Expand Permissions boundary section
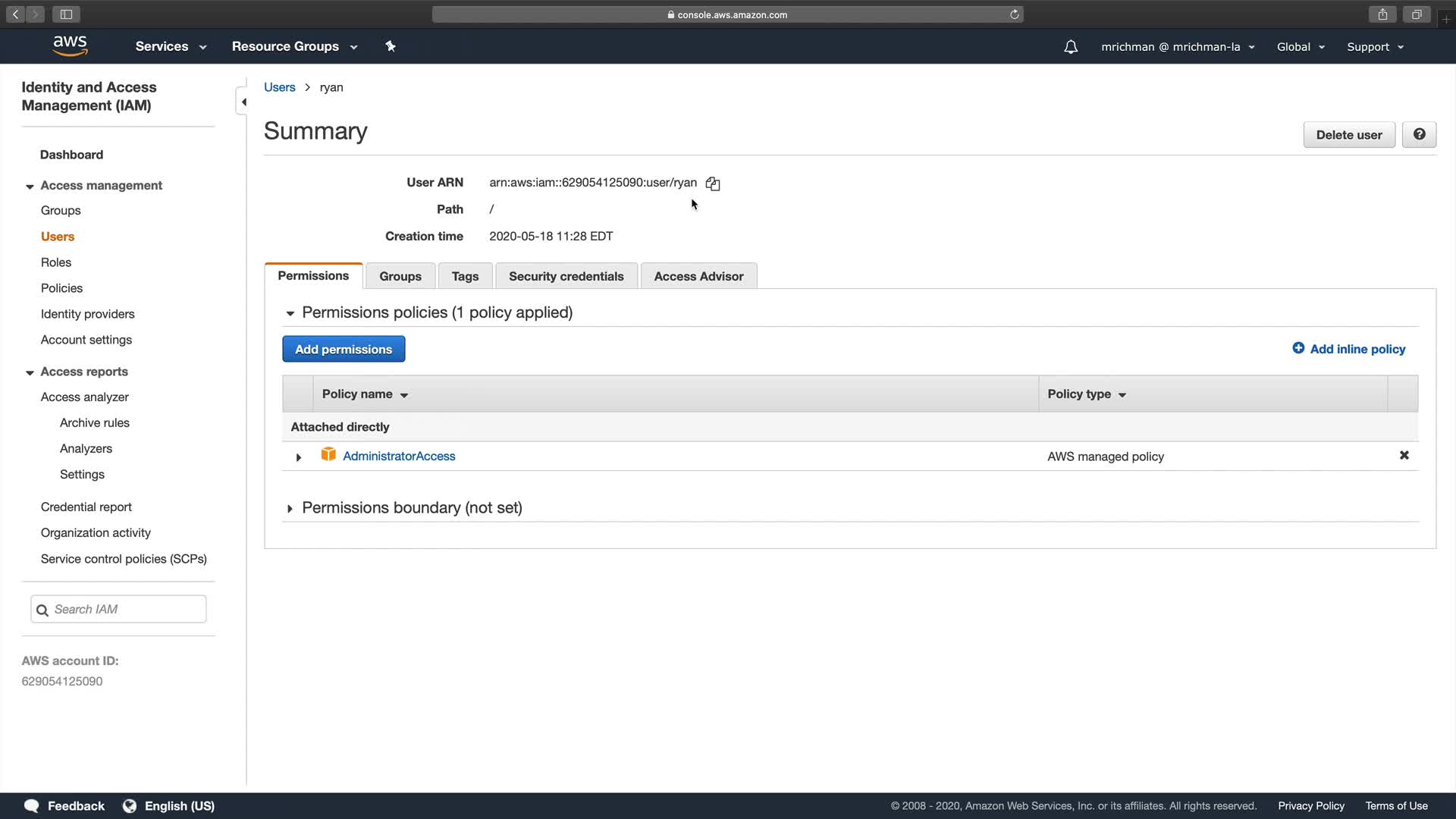1456x819 pixels. click(290, 509)
